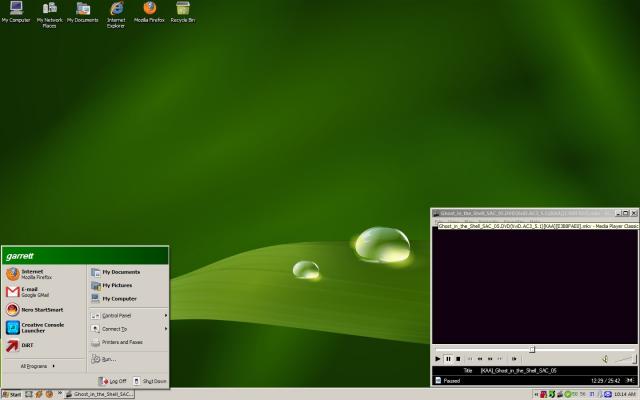640x400 pixels.
Task: Select Internet Mozilla Firefox in Start menu
Action: pos(44,274)
